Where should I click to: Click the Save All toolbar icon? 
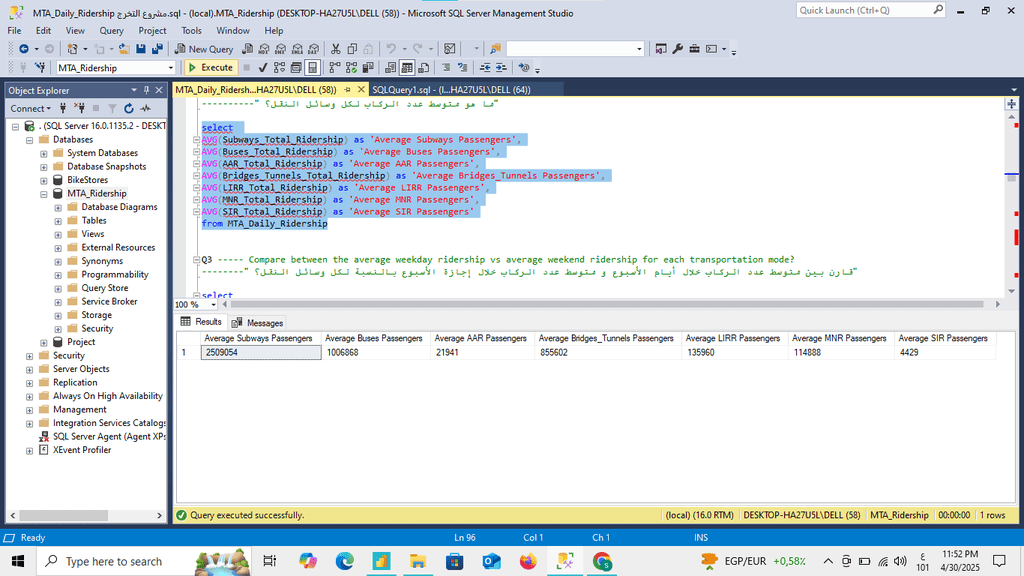157,49
